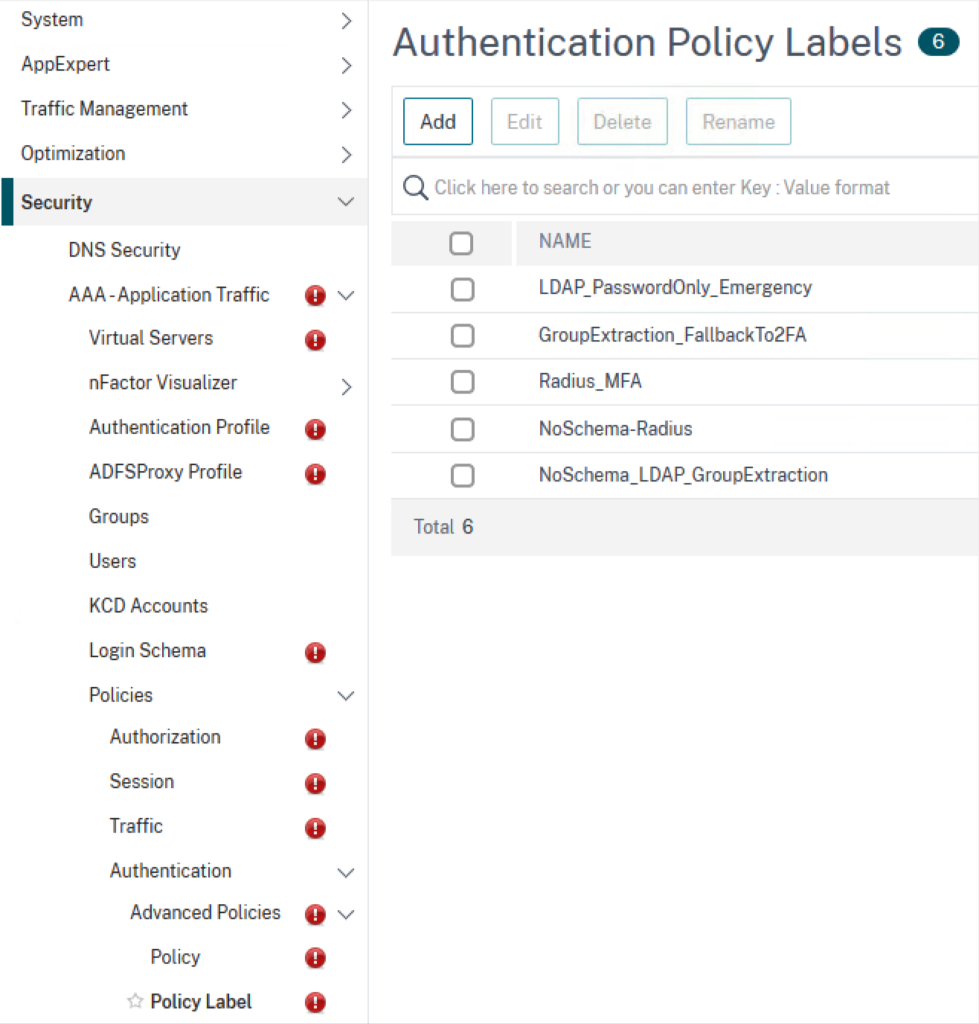
Task: Click alert icon beside ADFSProxy Profile
Action: pos(315,473)
